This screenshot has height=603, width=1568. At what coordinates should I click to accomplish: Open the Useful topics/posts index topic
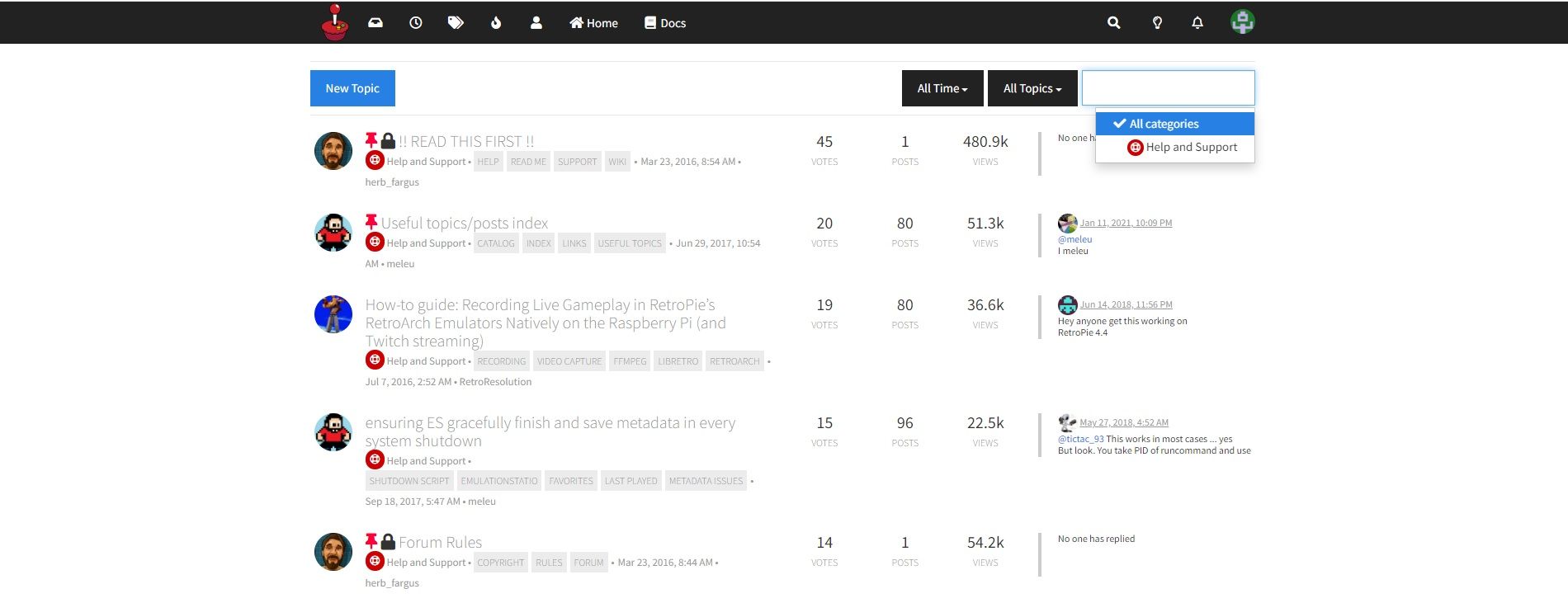(464, 224)
